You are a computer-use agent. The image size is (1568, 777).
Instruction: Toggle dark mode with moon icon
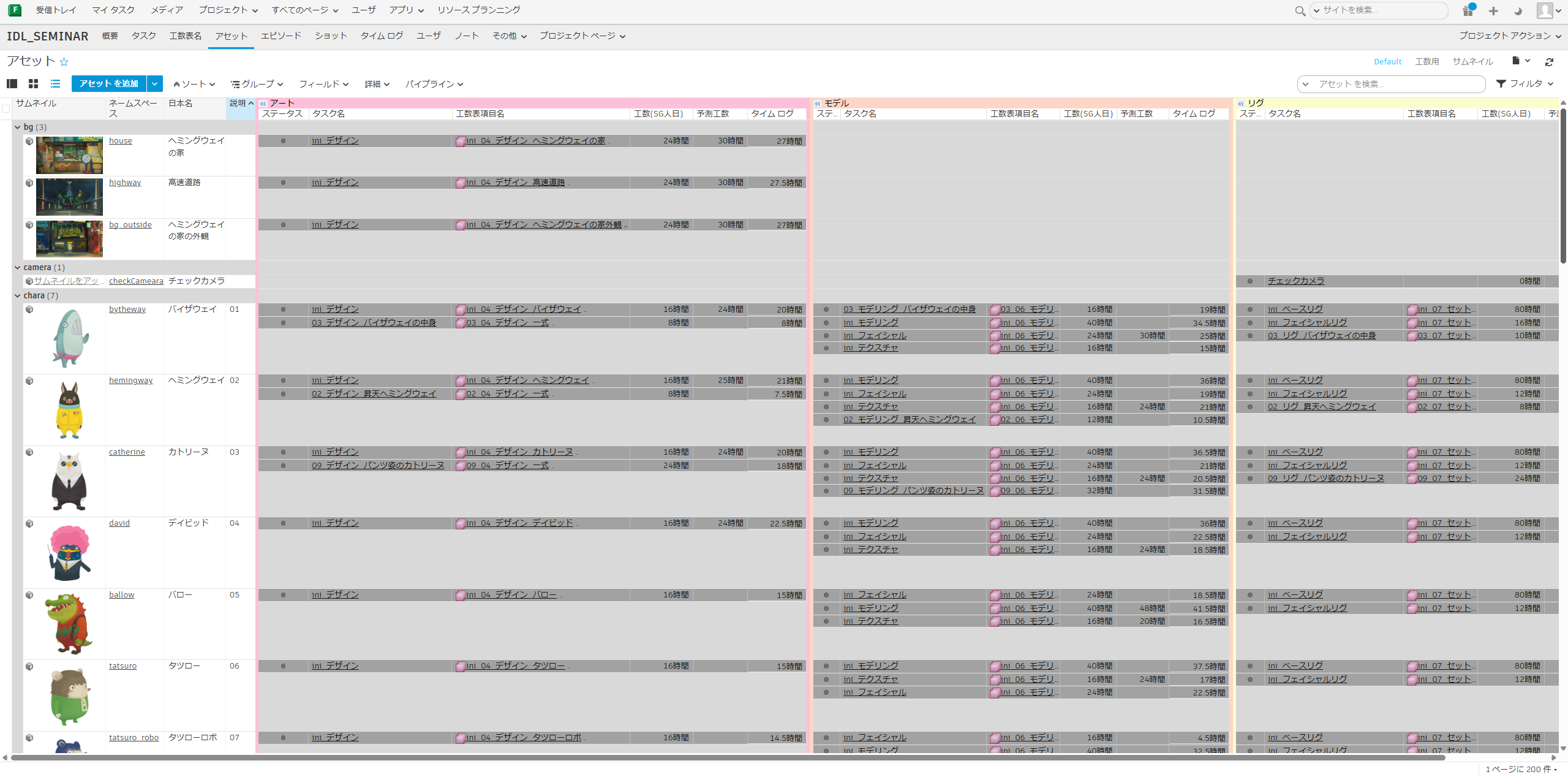pyautogui.click(x=1518, y=10)
